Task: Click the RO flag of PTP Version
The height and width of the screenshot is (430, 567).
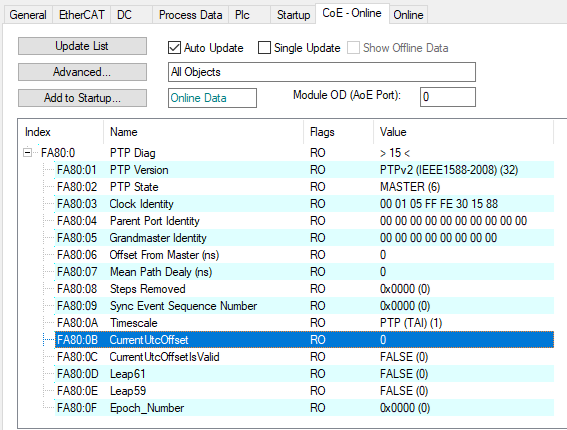Action: [x=317, y=170]
